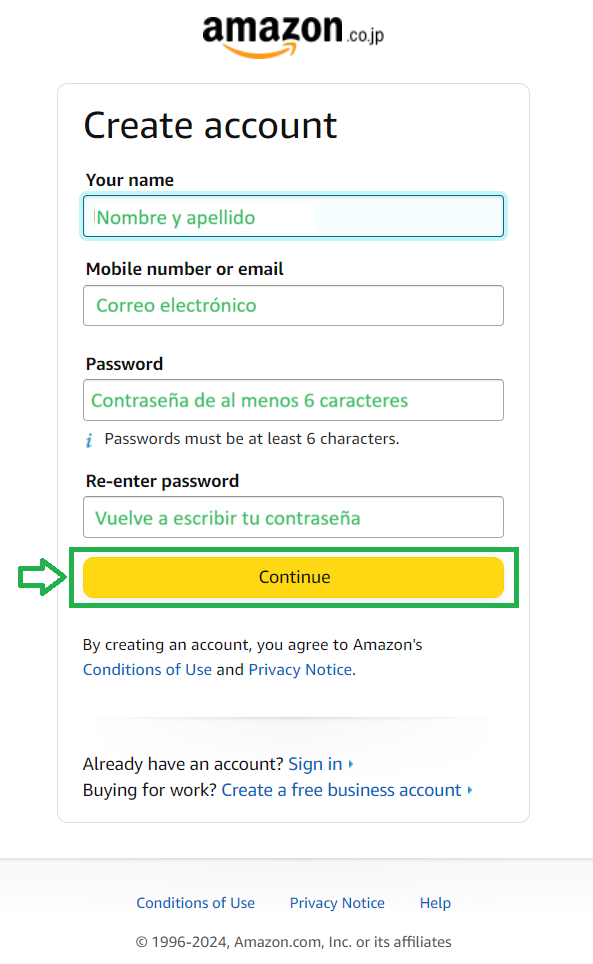
Task: Open Conditions of Use link in agreement text
Action: [147, 670]
